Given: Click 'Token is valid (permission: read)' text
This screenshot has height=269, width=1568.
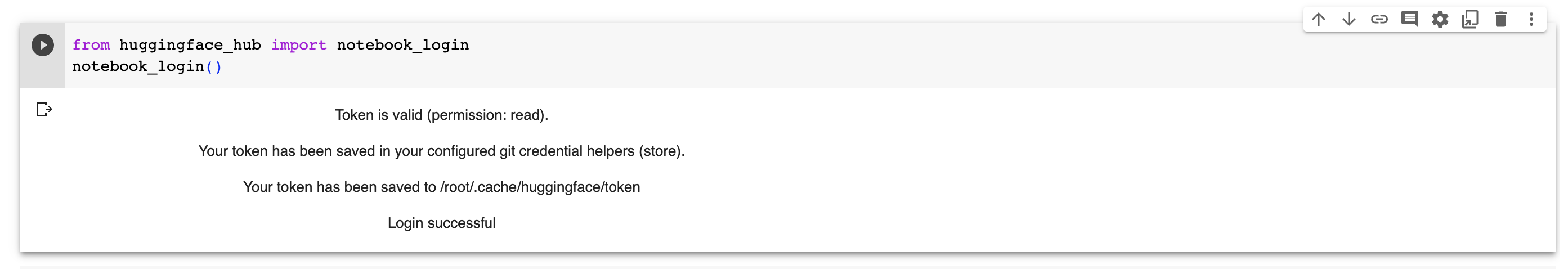Looking at the screenshot, I should coord(441,115).
